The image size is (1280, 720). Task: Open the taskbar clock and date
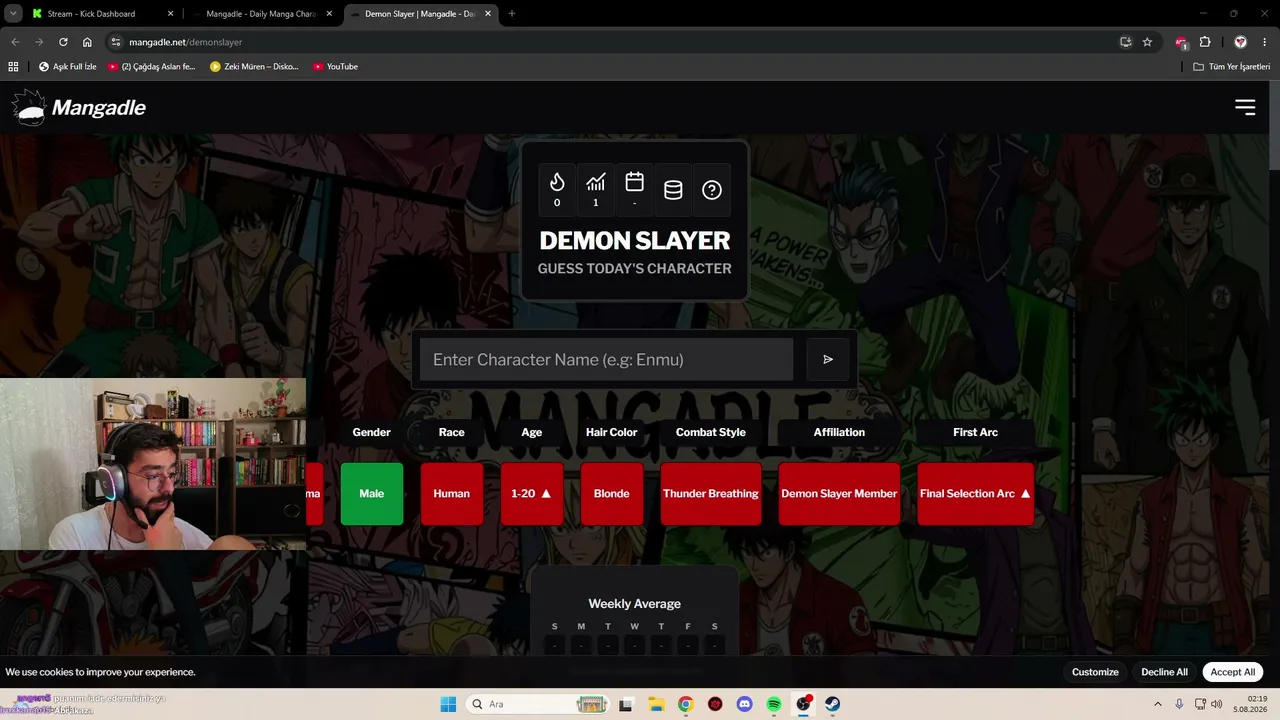1248,704
